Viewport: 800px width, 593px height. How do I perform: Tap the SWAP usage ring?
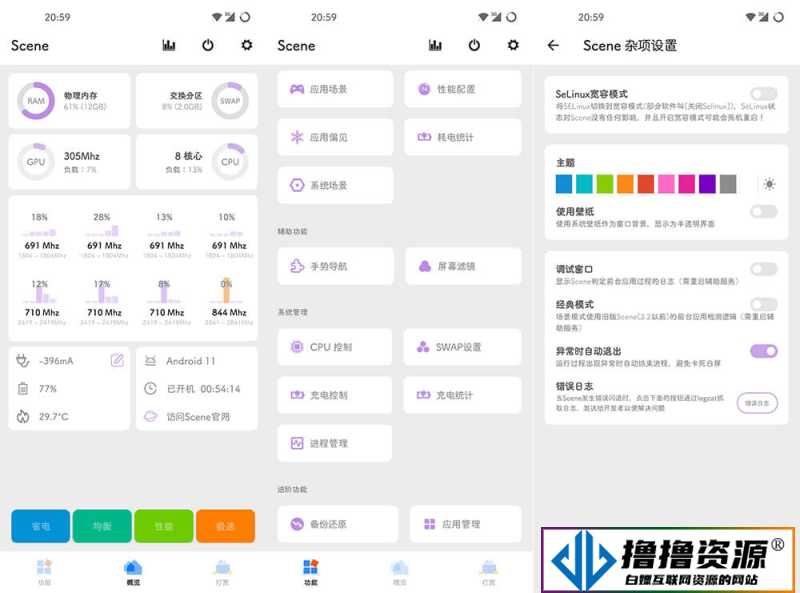tap(230, 101)
